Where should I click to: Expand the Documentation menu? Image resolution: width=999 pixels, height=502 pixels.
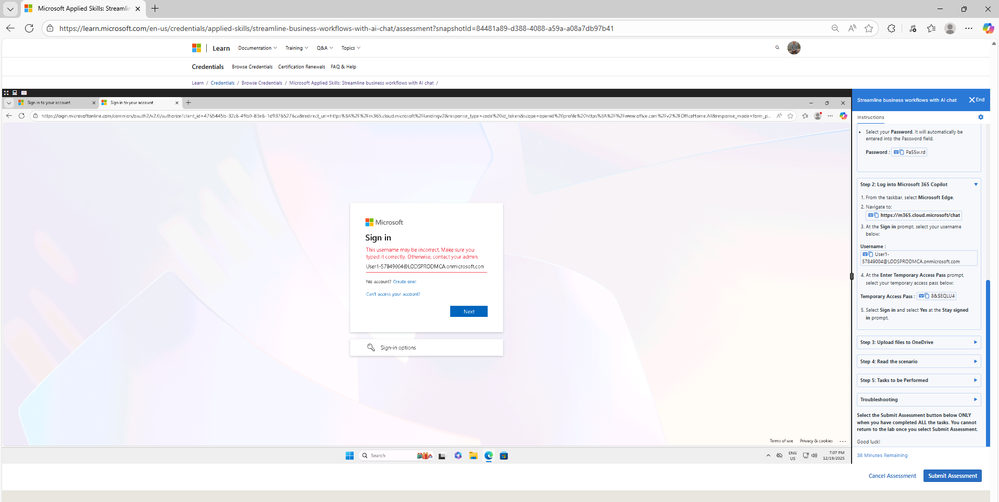[x=257, y=48]
